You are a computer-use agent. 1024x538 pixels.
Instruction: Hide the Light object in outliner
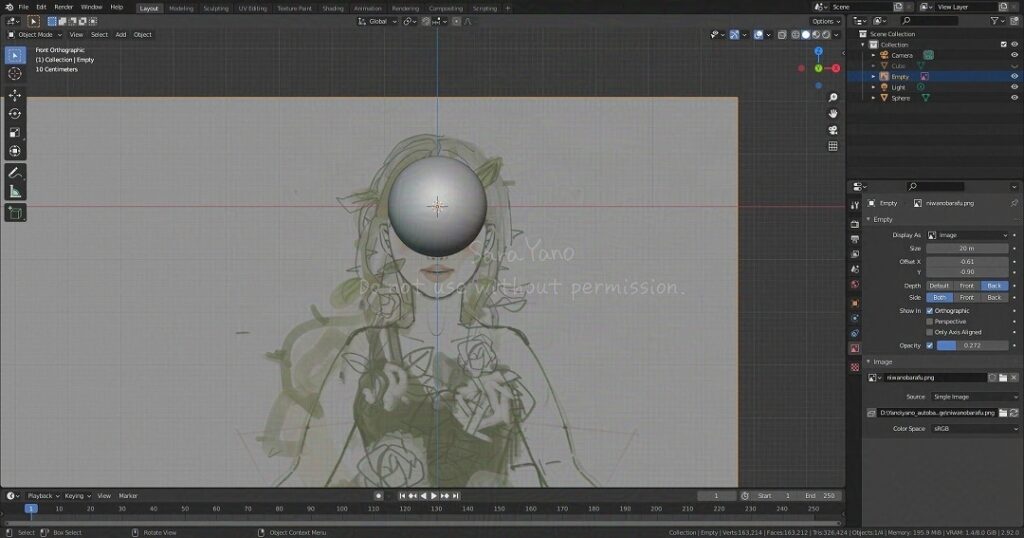pos(1014,87)
